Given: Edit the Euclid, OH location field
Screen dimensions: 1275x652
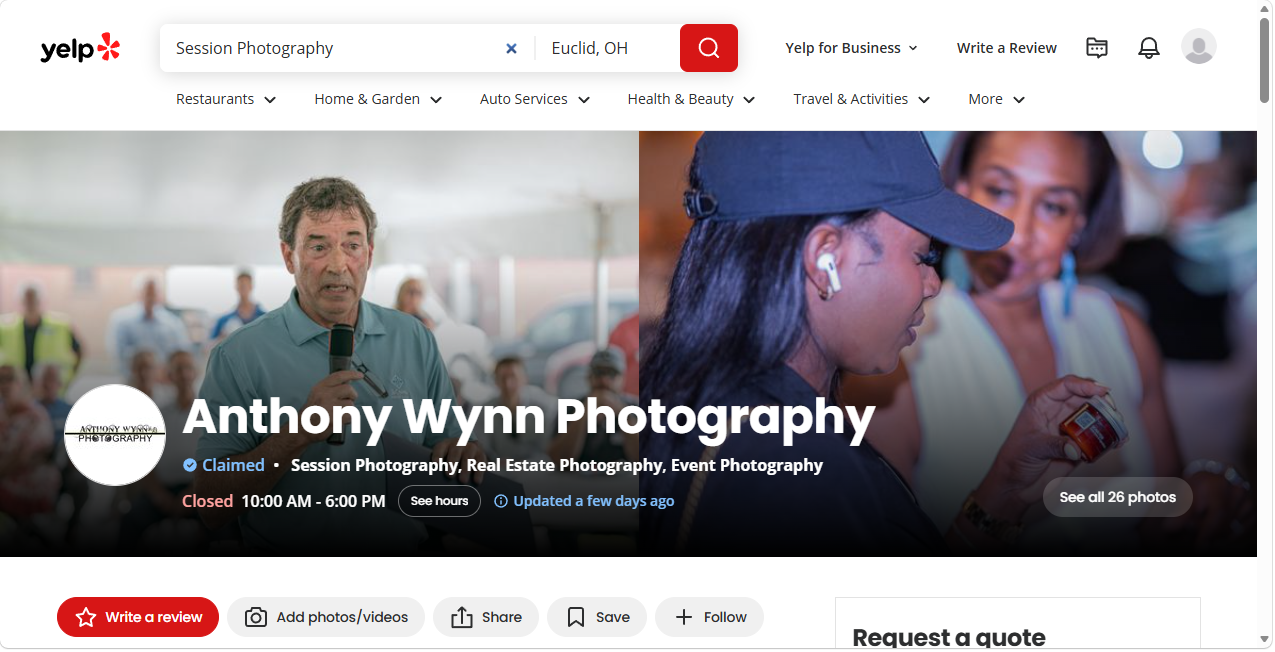Looking at the screenshot, I should pyautogui.click(x=608, y=48).
